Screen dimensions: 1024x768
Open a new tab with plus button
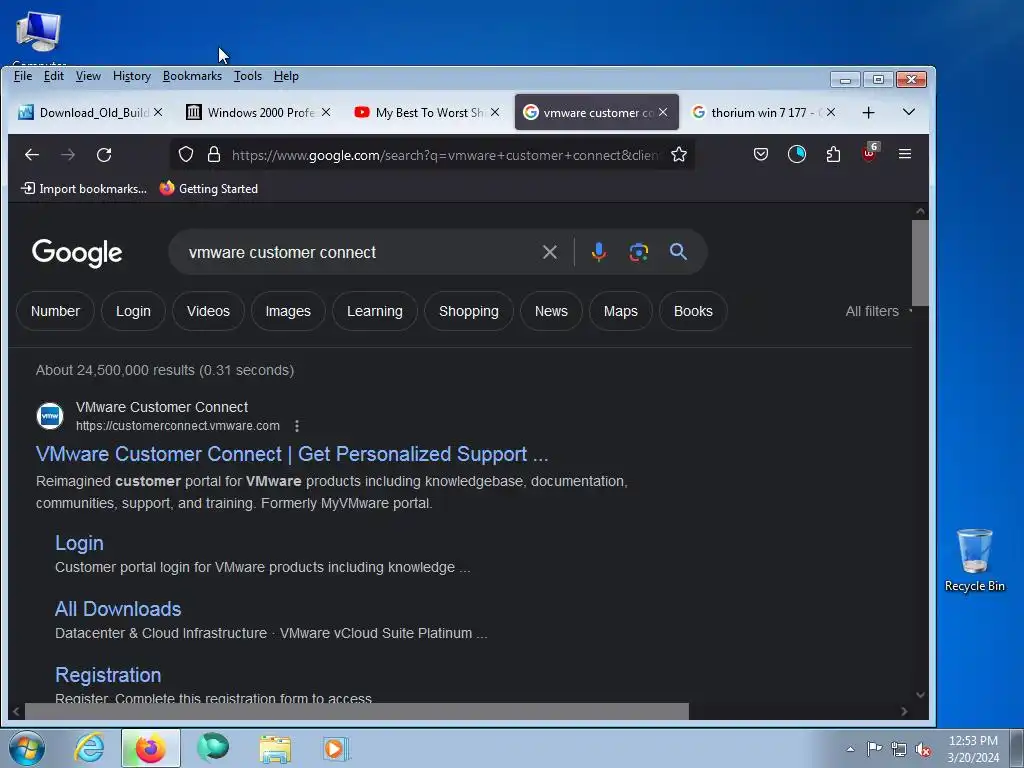pos(868,112)
